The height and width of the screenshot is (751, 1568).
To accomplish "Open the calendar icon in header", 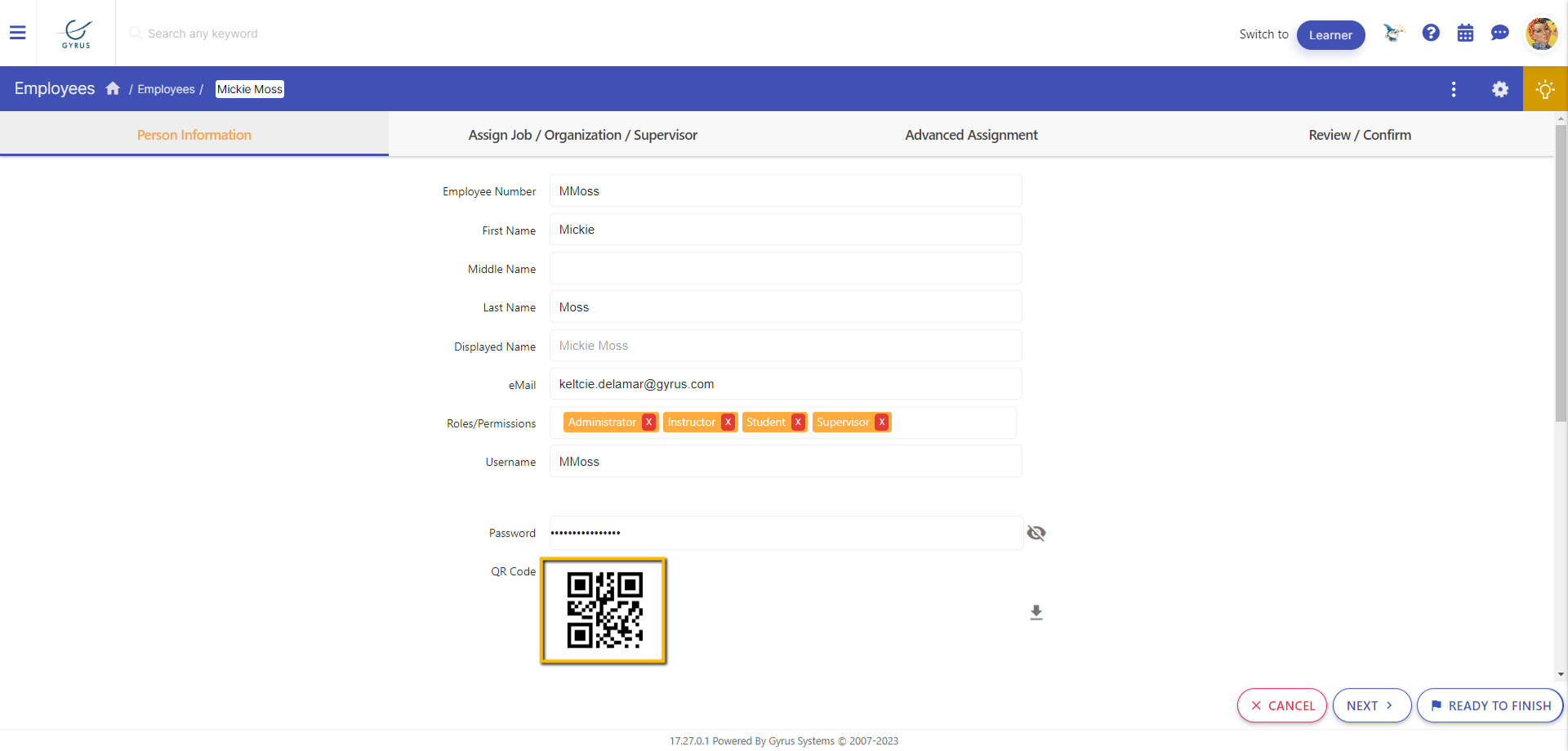I will pyautogui.click(x=1465, y=34).
